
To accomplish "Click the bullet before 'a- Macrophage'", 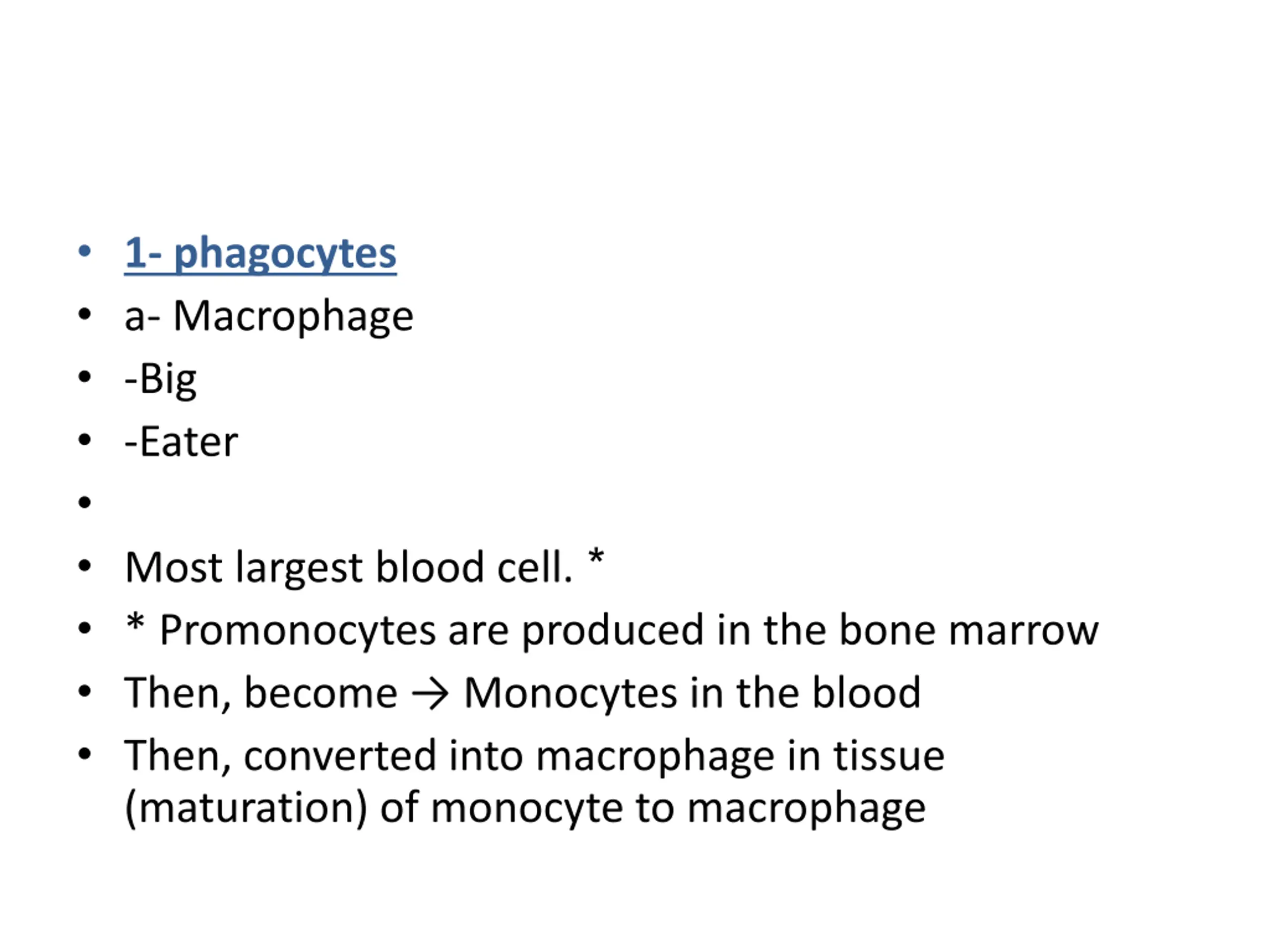I will pos(84,314).
